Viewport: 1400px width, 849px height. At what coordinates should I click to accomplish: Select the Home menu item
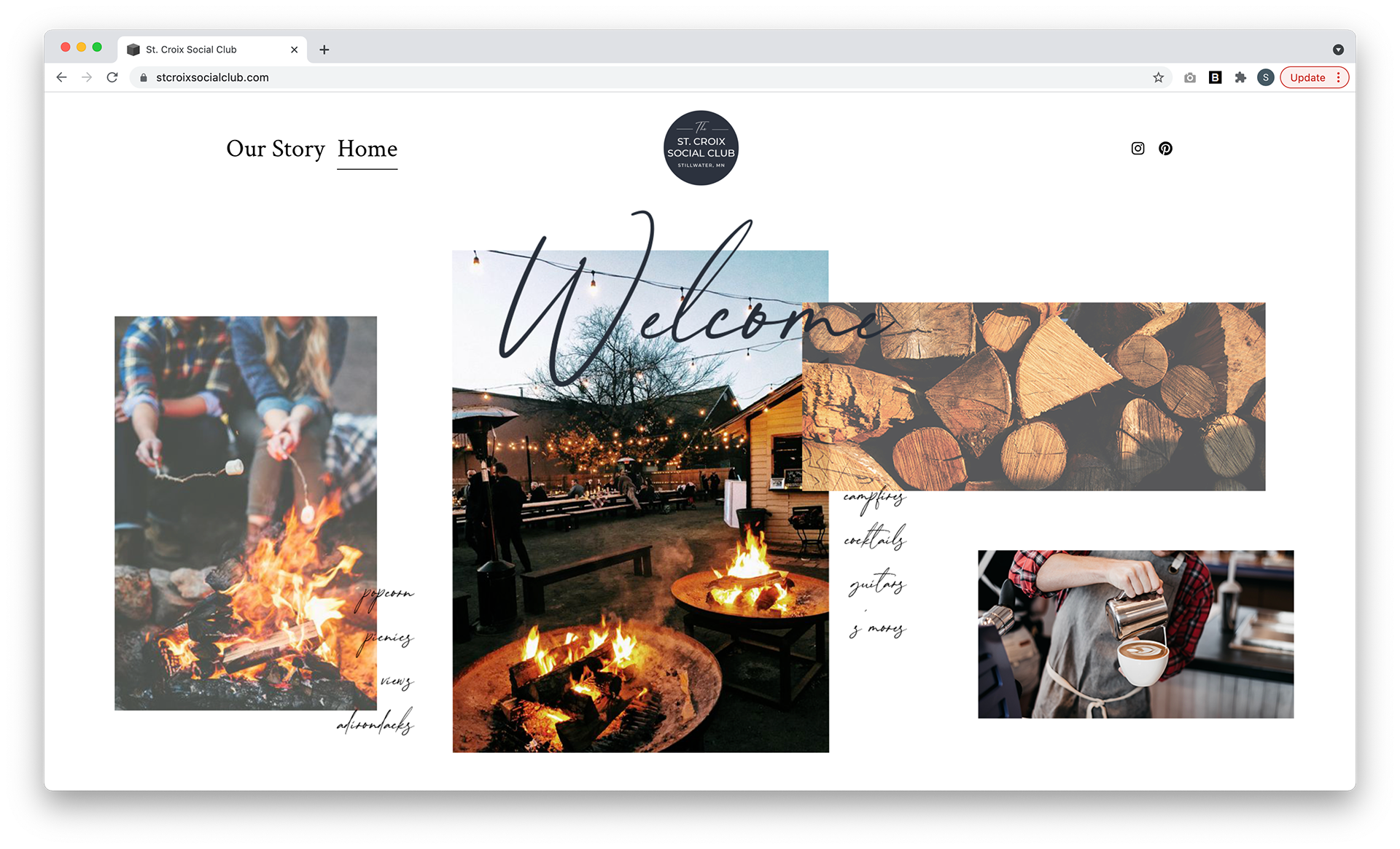367,149
